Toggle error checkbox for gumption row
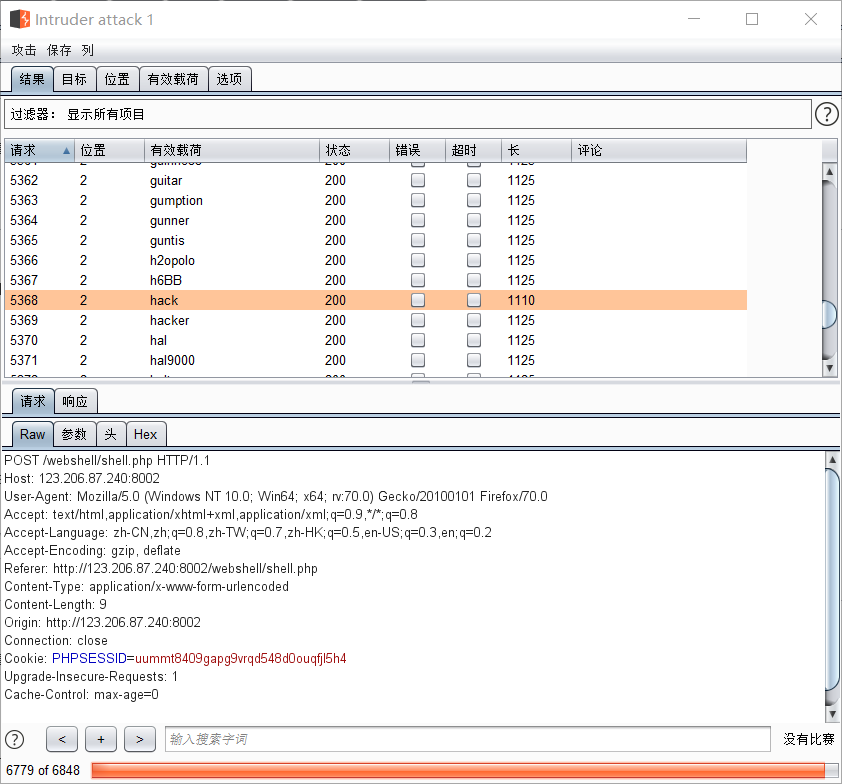 [x=418, y=200]
